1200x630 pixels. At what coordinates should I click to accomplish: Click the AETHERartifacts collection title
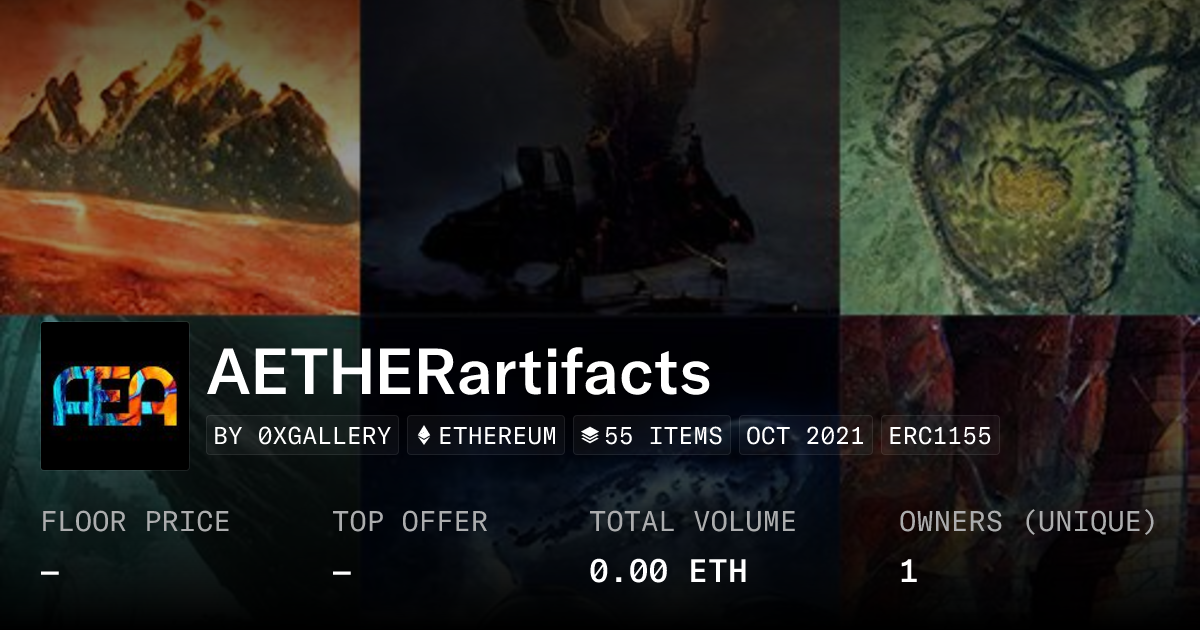click(459, 373)
